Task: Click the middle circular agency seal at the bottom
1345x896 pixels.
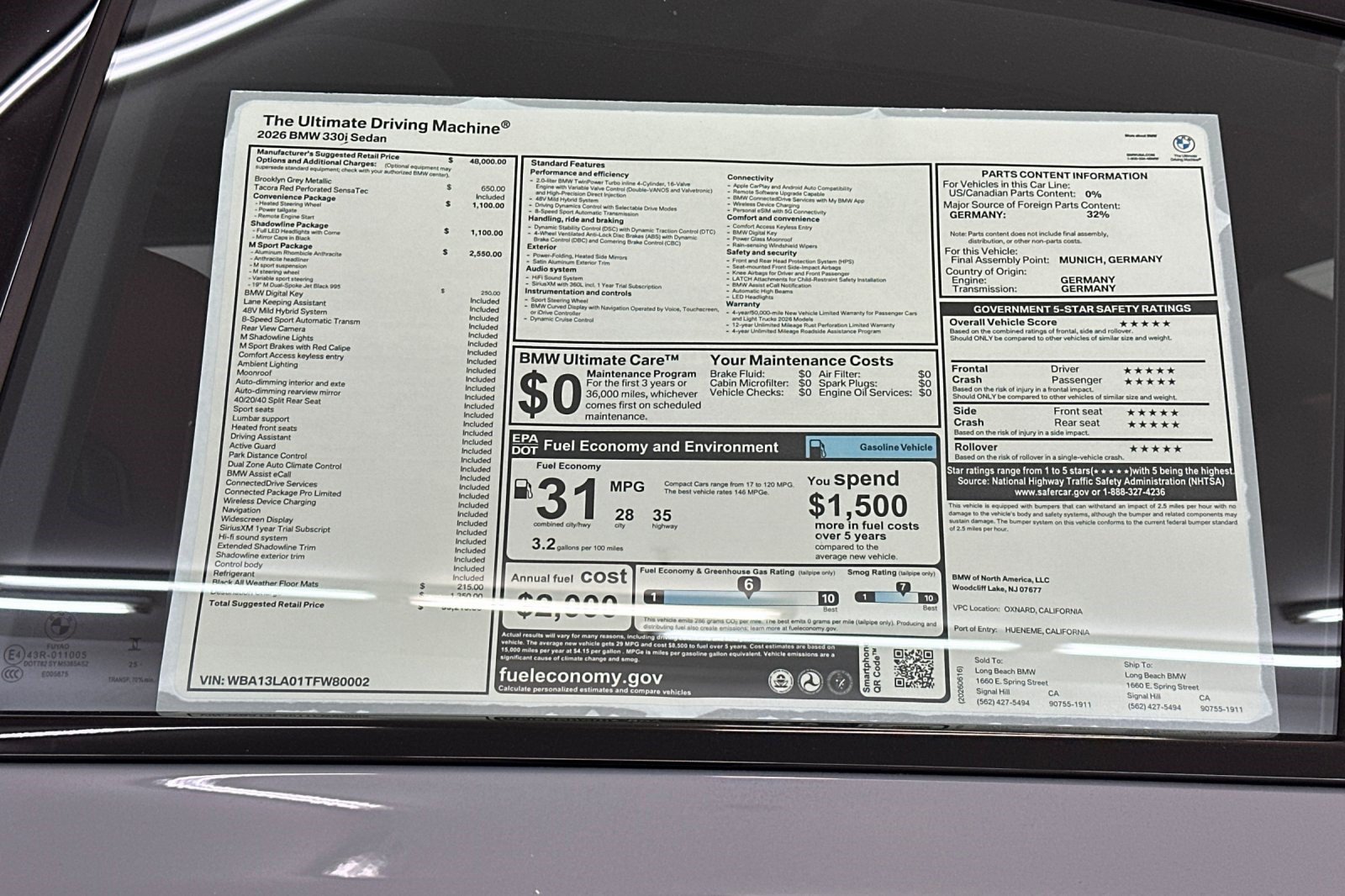Action: click(809, 681)
